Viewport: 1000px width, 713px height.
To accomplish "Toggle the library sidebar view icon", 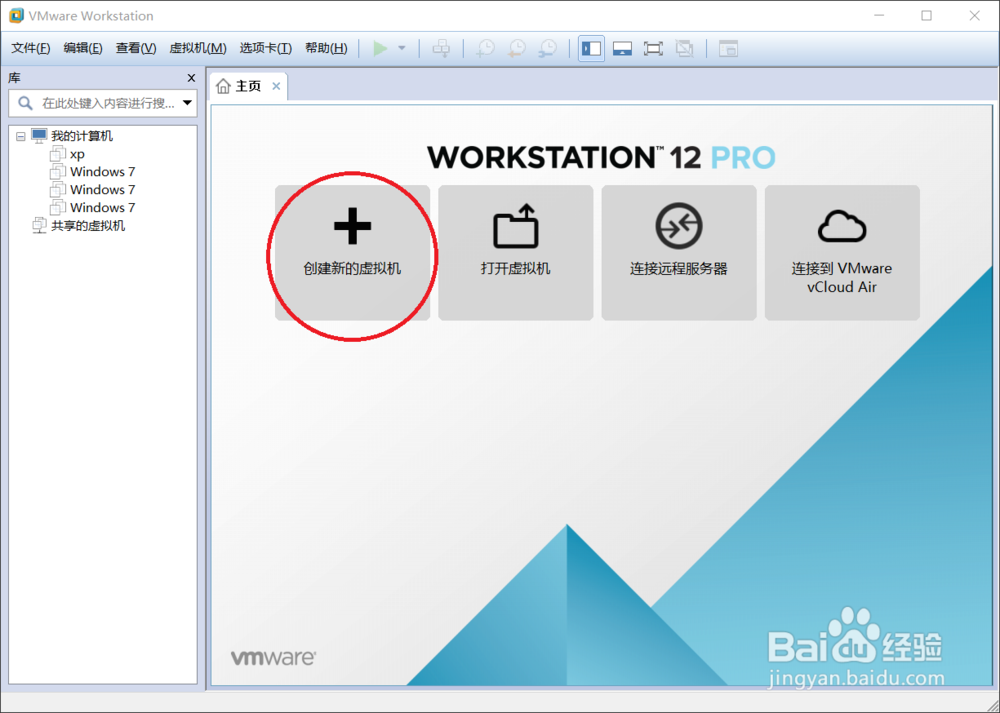I will tap(591, 48).
